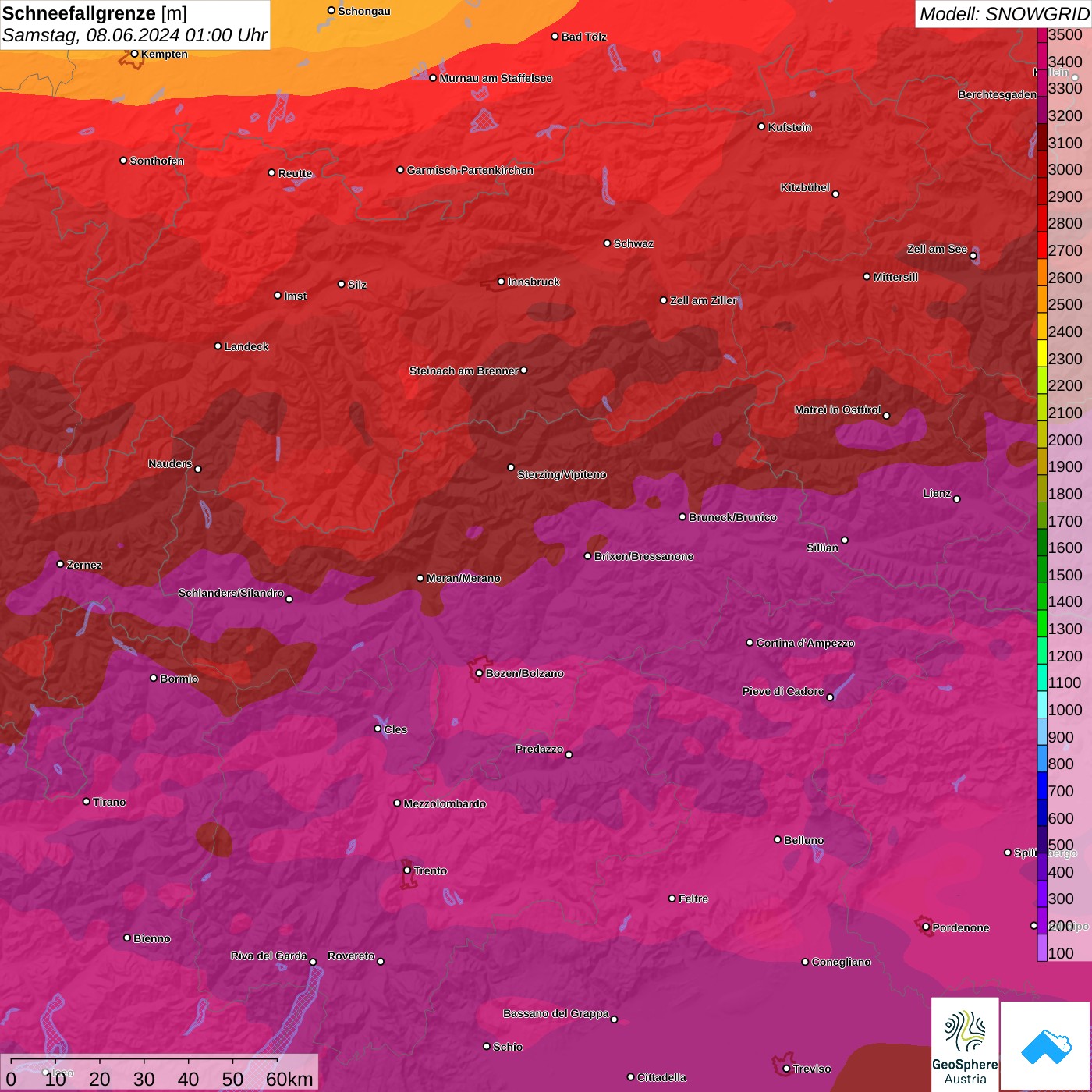
Task: Click the 60km scale bar label
Action: [x=289, y=1079]
